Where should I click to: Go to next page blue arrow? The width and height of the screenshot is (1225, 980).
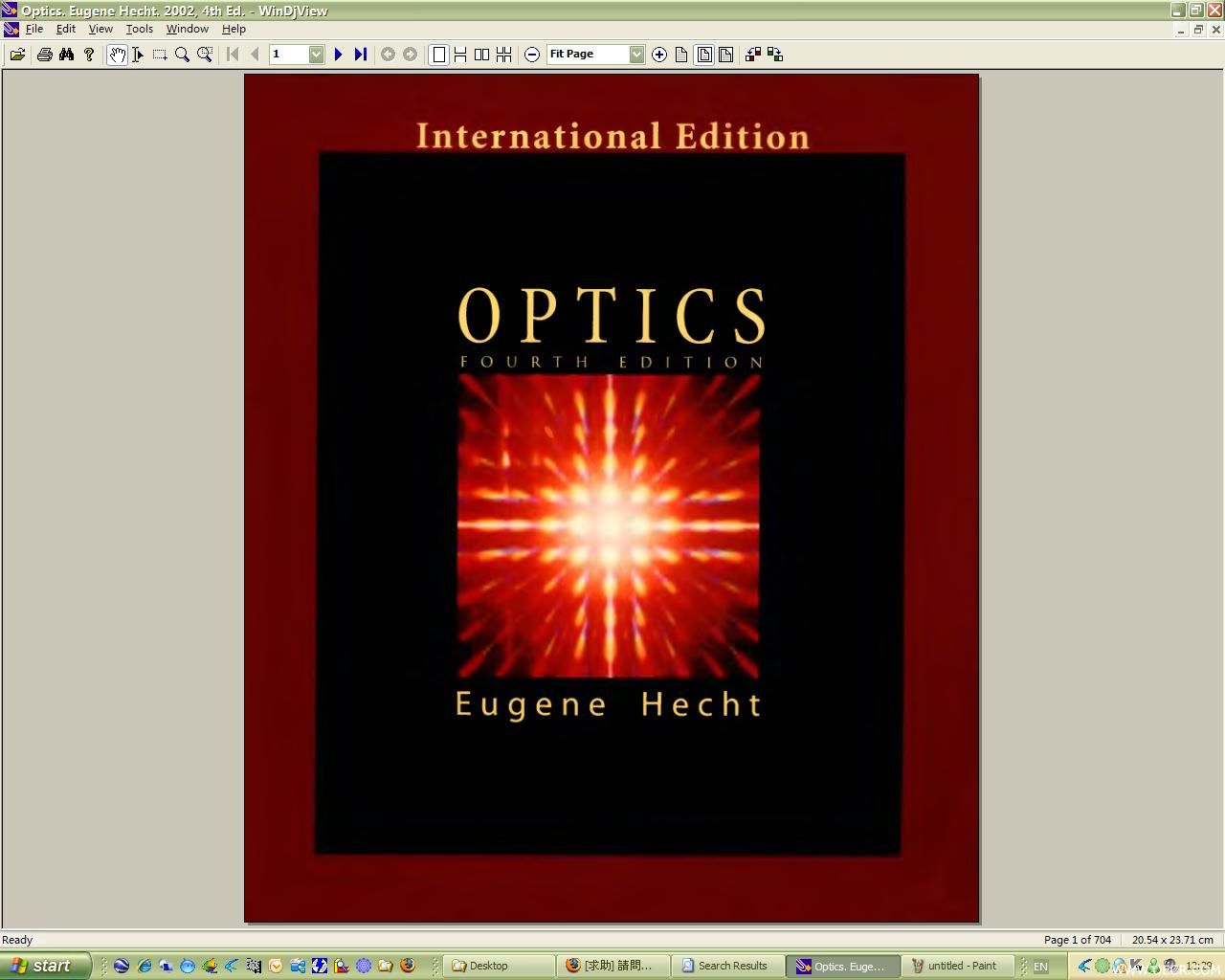point(338,55)
